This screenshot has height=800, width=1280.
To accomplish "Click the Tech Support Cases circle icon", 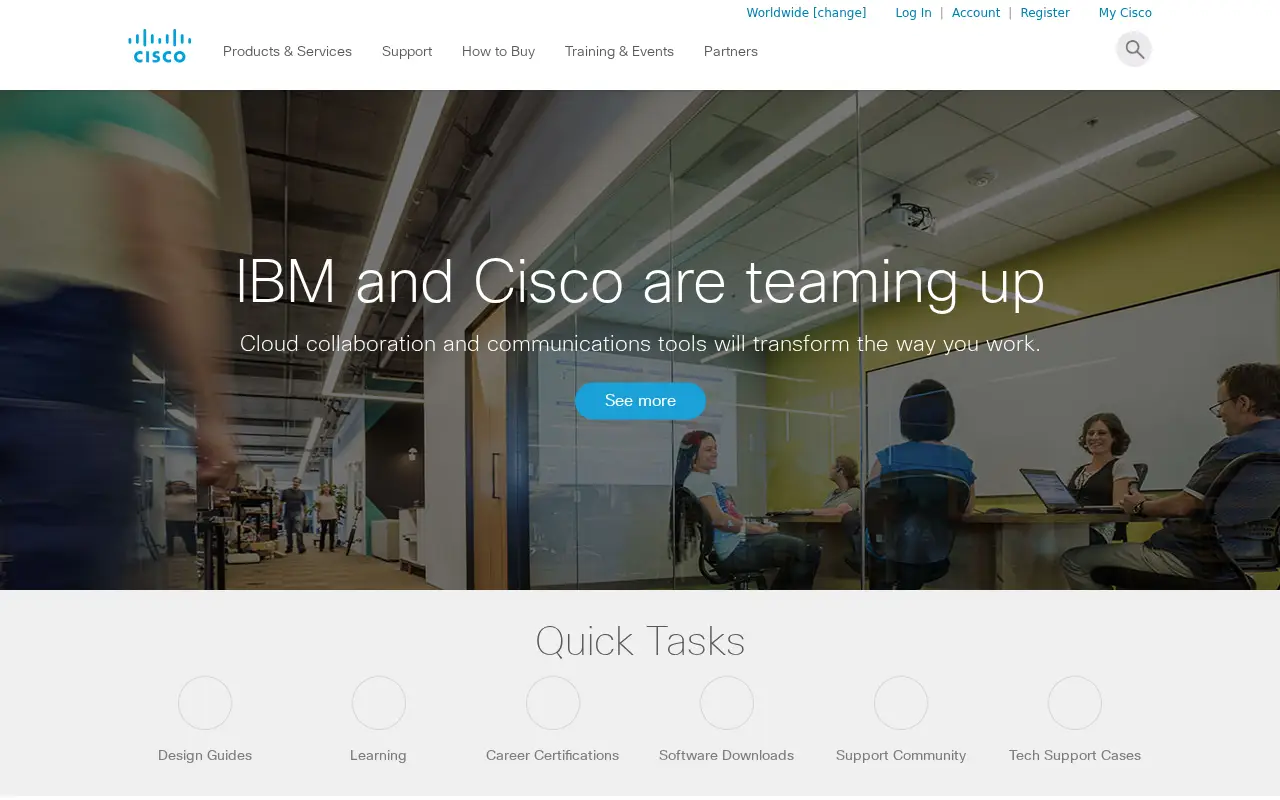I will (1075, 703).
